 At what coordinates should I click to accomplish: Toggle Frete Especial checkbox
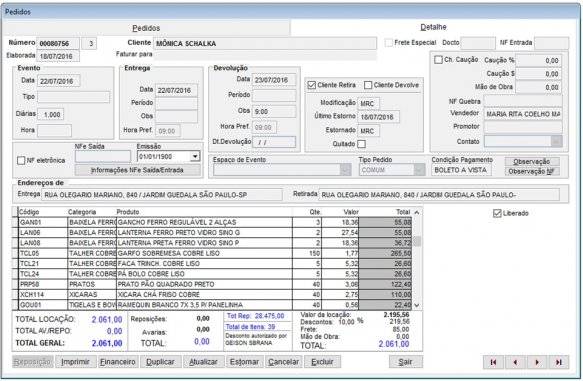[x=389, y=43]
